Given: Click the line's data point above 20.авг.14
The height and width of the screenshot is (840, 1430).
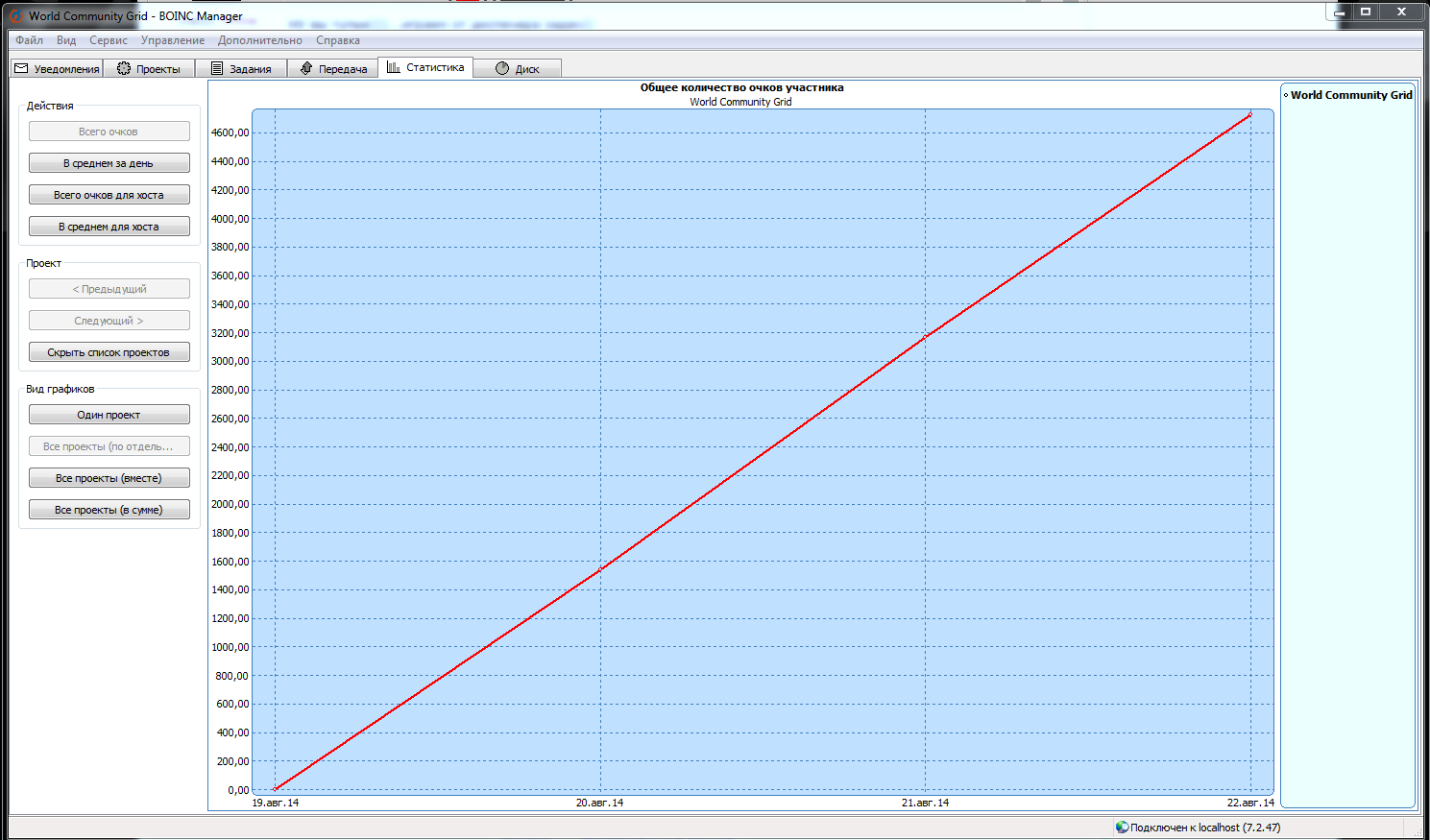Looking at the screenshot, I should [x=600, y=569].
